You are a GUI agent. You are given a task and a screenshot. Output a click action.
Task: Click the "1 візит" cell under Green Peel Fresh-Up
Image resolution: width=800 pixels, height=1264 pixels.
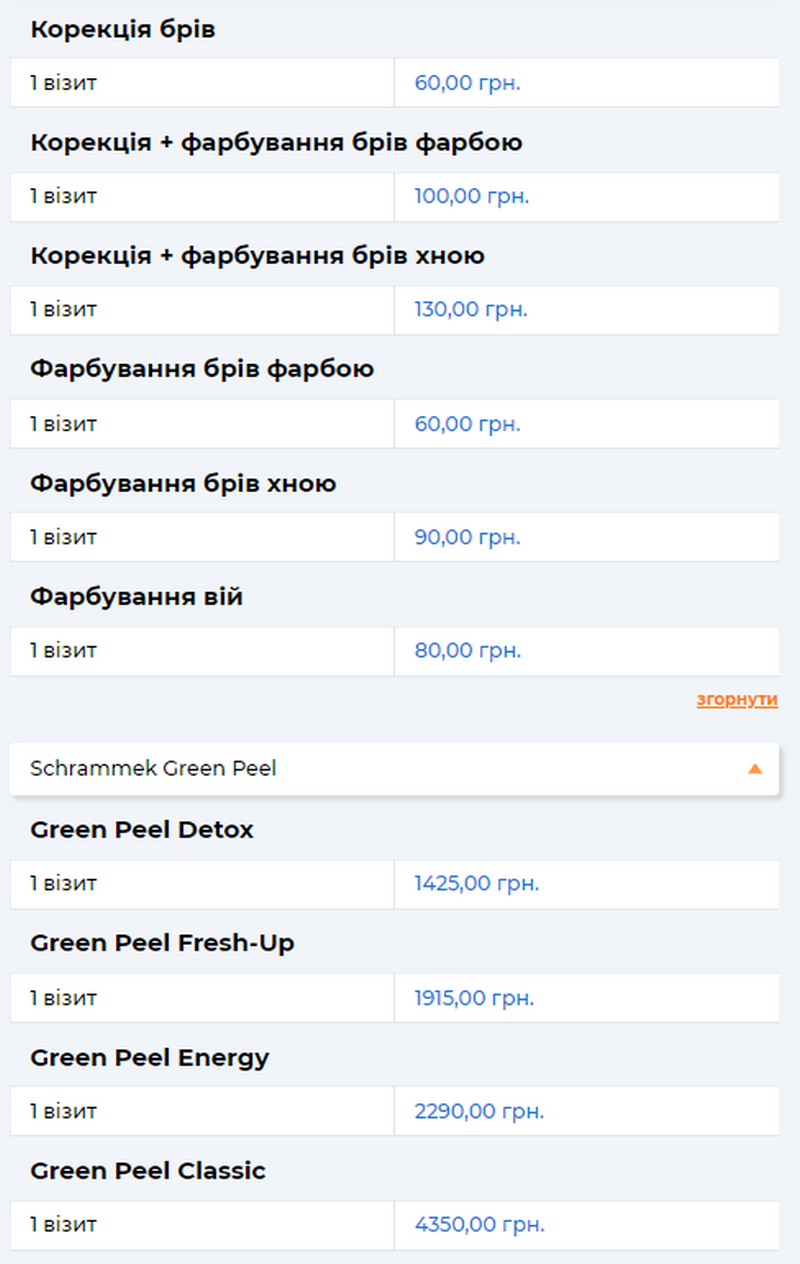point(63,998)
